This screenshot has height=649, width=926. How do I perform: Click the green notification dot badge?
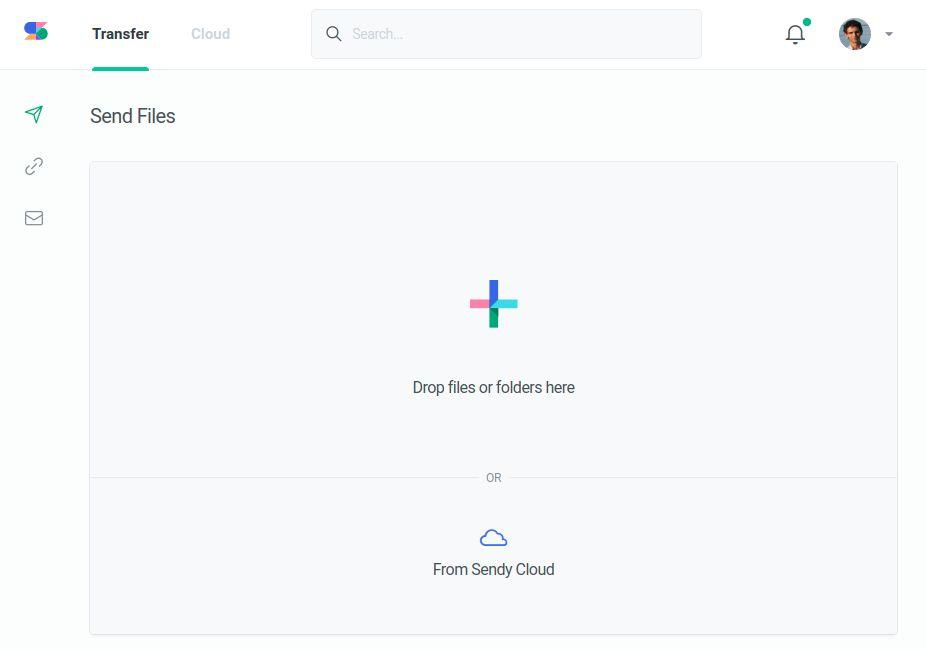click(x=806, y=22)
